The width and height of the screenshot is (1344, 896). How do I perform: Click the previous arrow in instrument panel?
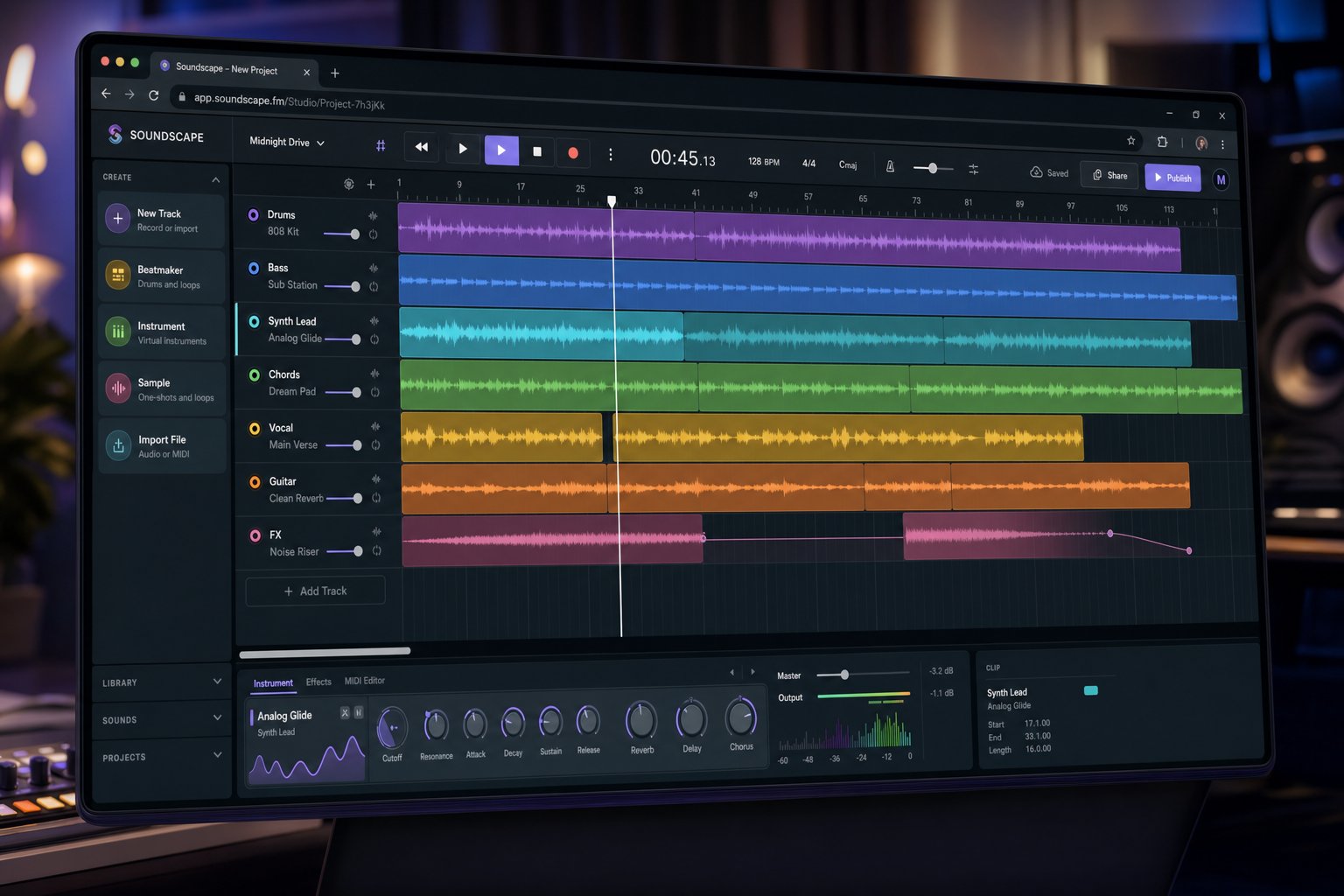click(x=731, y=672)
